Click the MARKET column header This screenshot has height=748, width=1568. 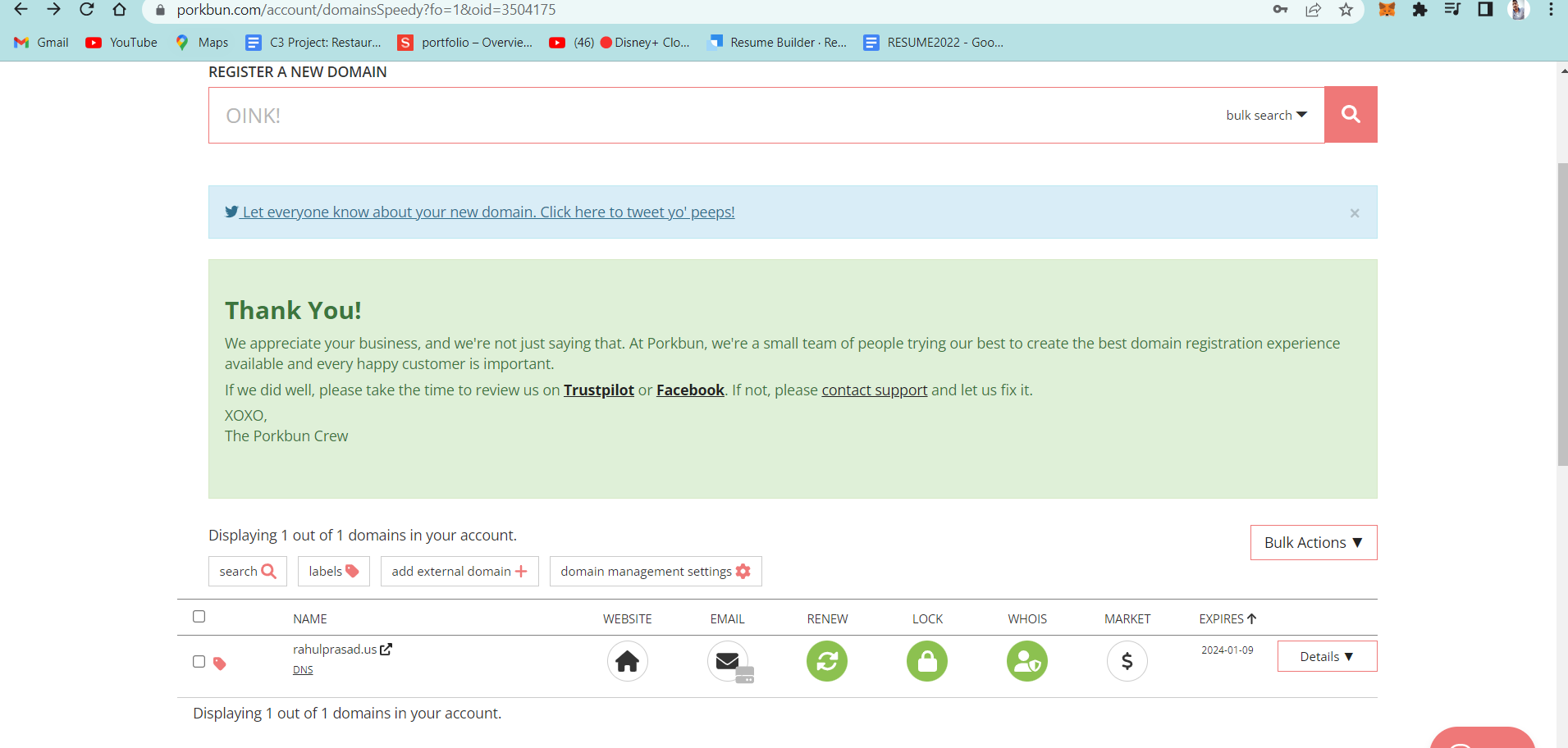point(1127,619)
